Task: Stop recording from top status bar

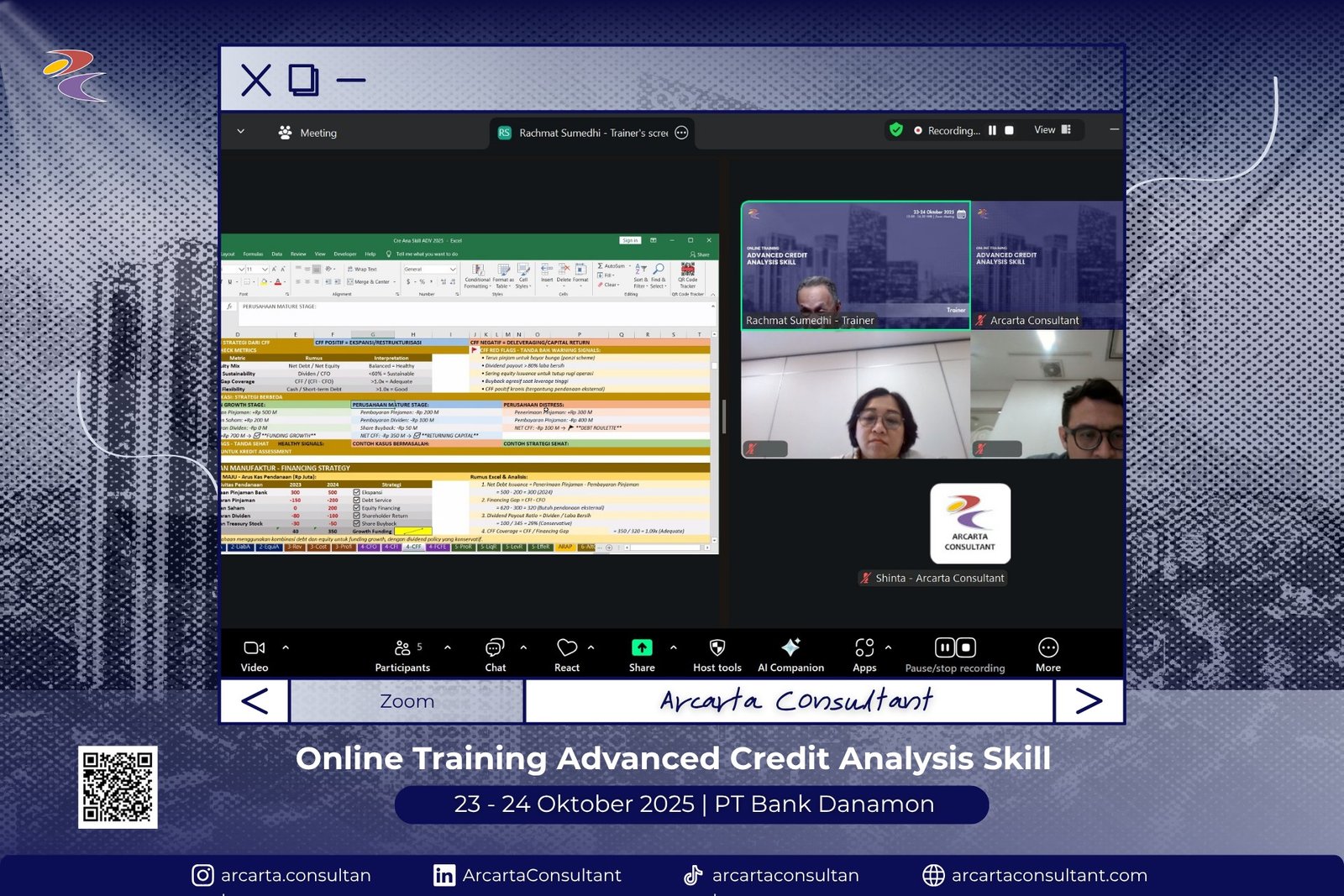Action: [x=1009, y=131]
